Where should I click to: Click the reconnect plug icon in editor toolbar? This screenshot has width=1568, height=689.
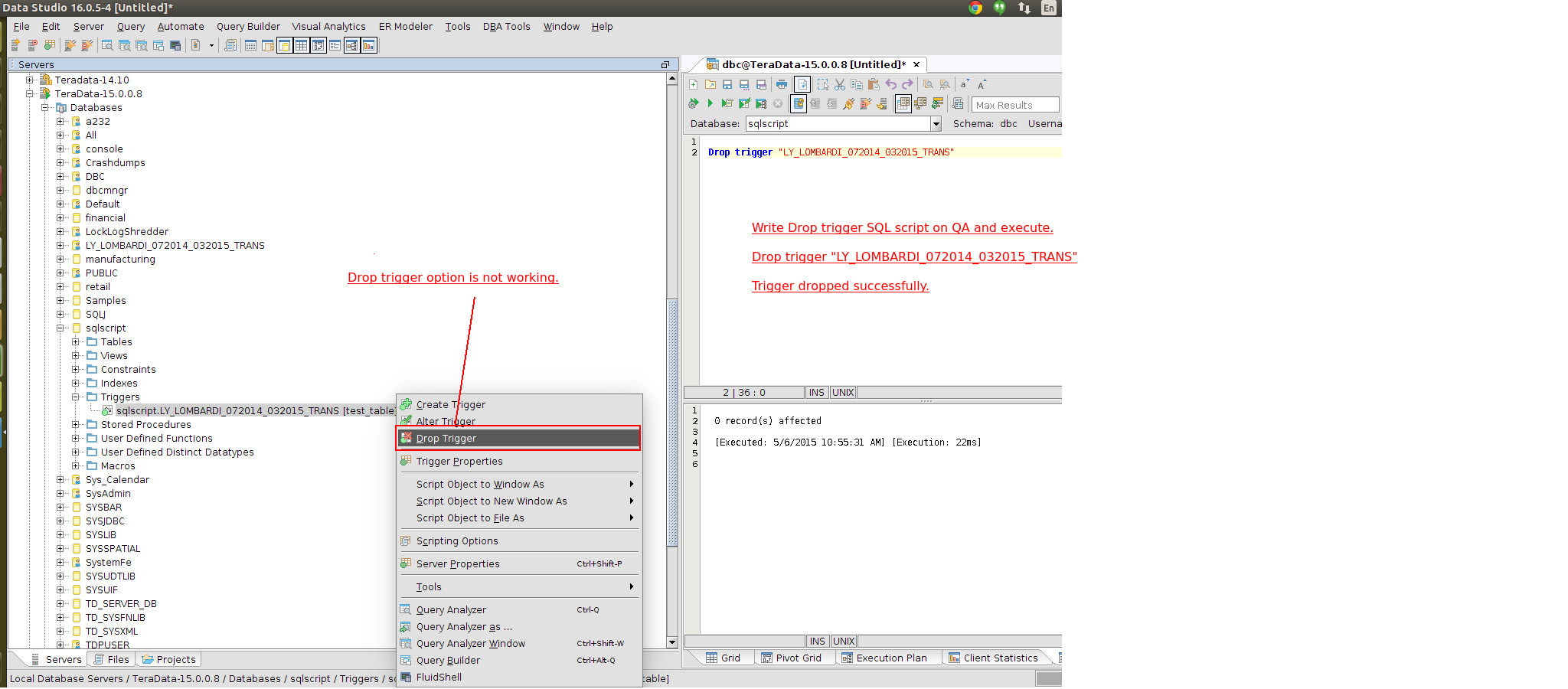tap(848, 103)
